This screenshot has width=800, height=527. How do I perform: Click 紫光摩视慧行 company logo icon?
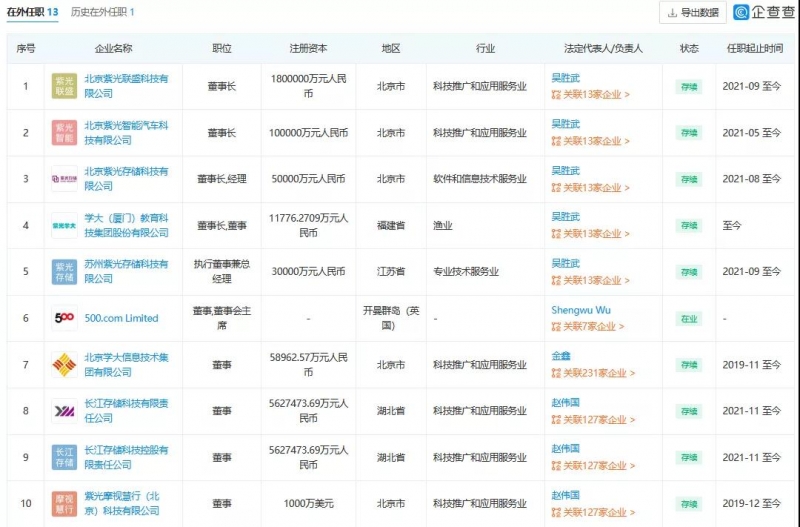pyautogui.click(x=64, y=503)
